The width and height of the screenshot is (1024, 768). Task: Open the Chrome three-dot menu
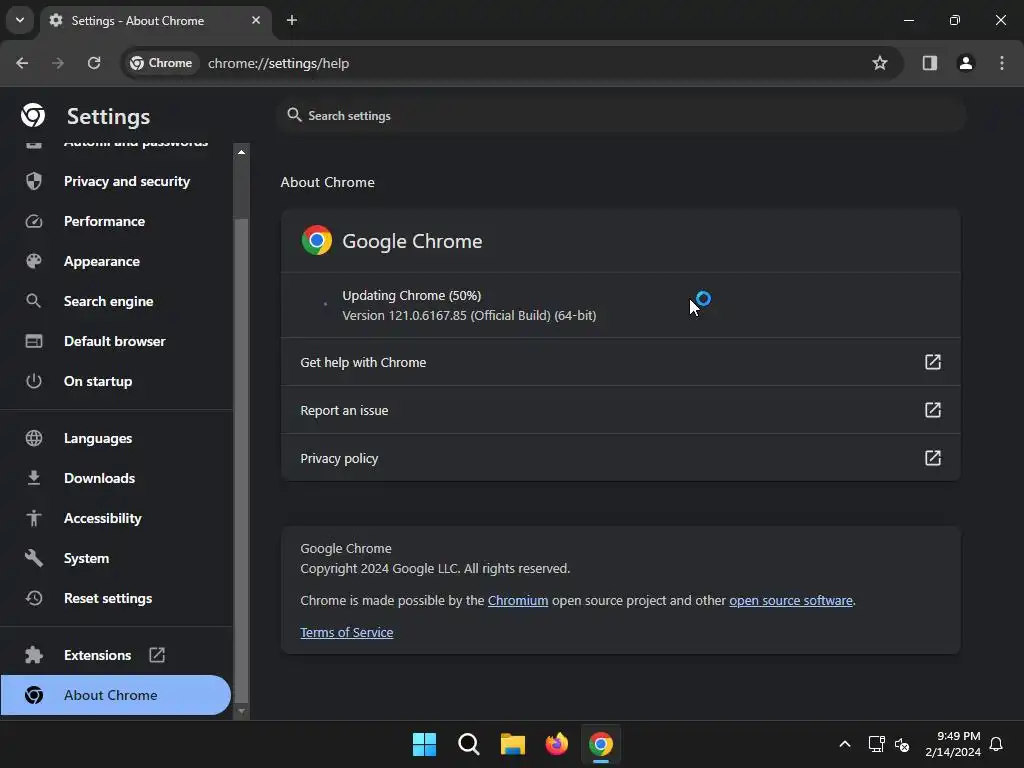(1002, 63)
